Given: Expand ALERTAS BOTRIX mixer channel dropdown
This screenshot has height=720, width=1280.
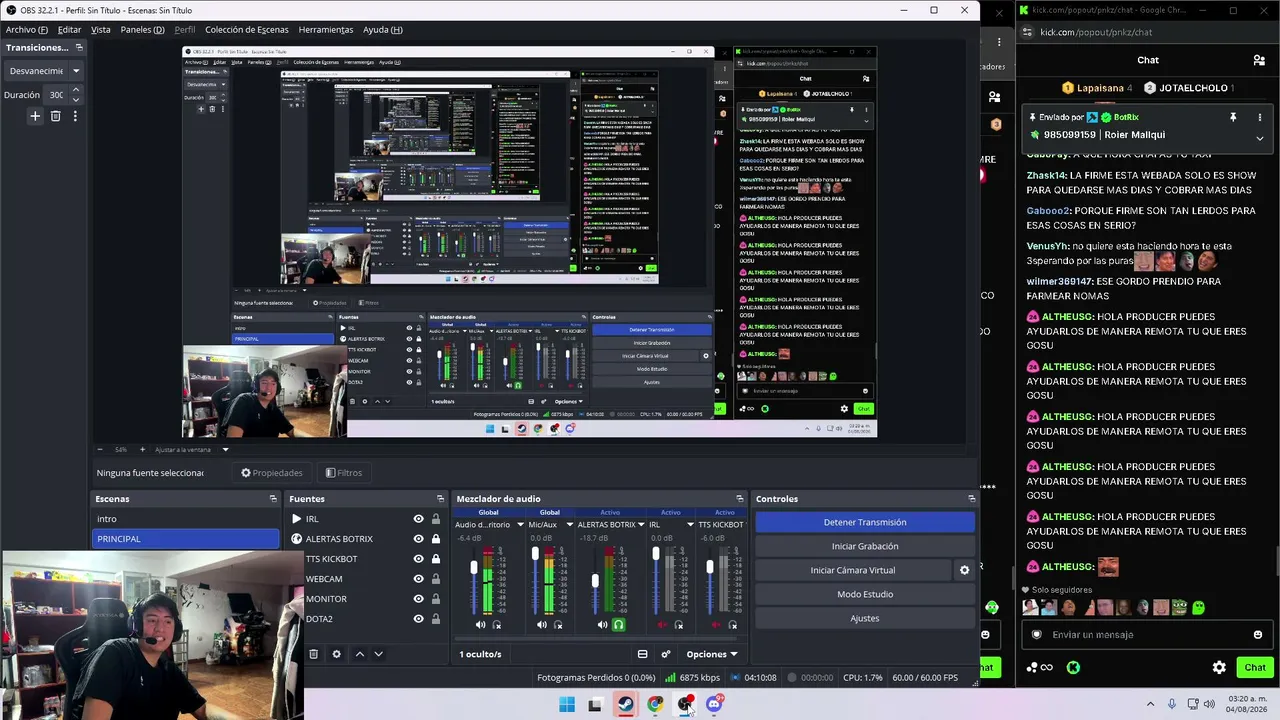Looking at the screenshot, I should 641,525.
